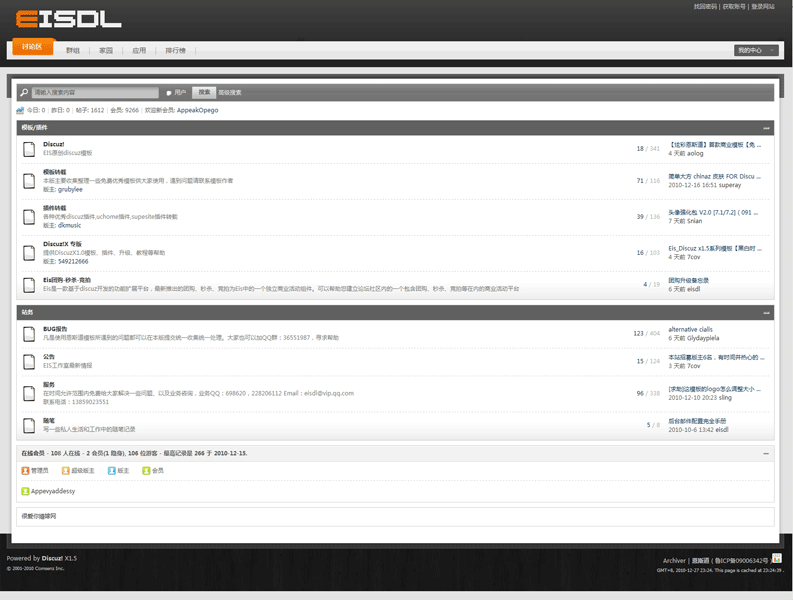Open new member AppeakOpego's profile

198,110
